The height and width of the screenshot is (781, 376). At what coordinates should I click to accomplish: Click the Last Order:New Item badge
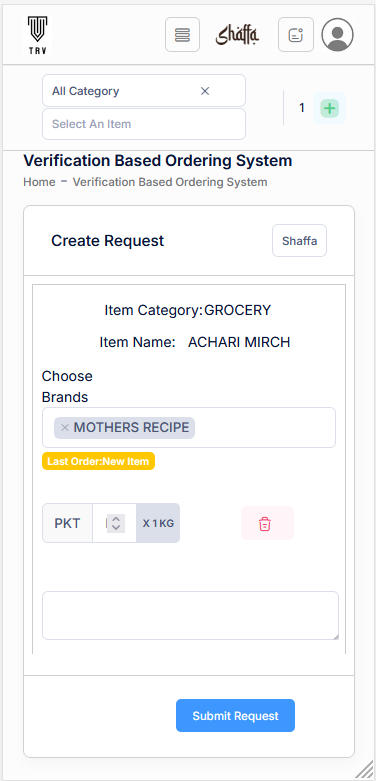(98, 461)
